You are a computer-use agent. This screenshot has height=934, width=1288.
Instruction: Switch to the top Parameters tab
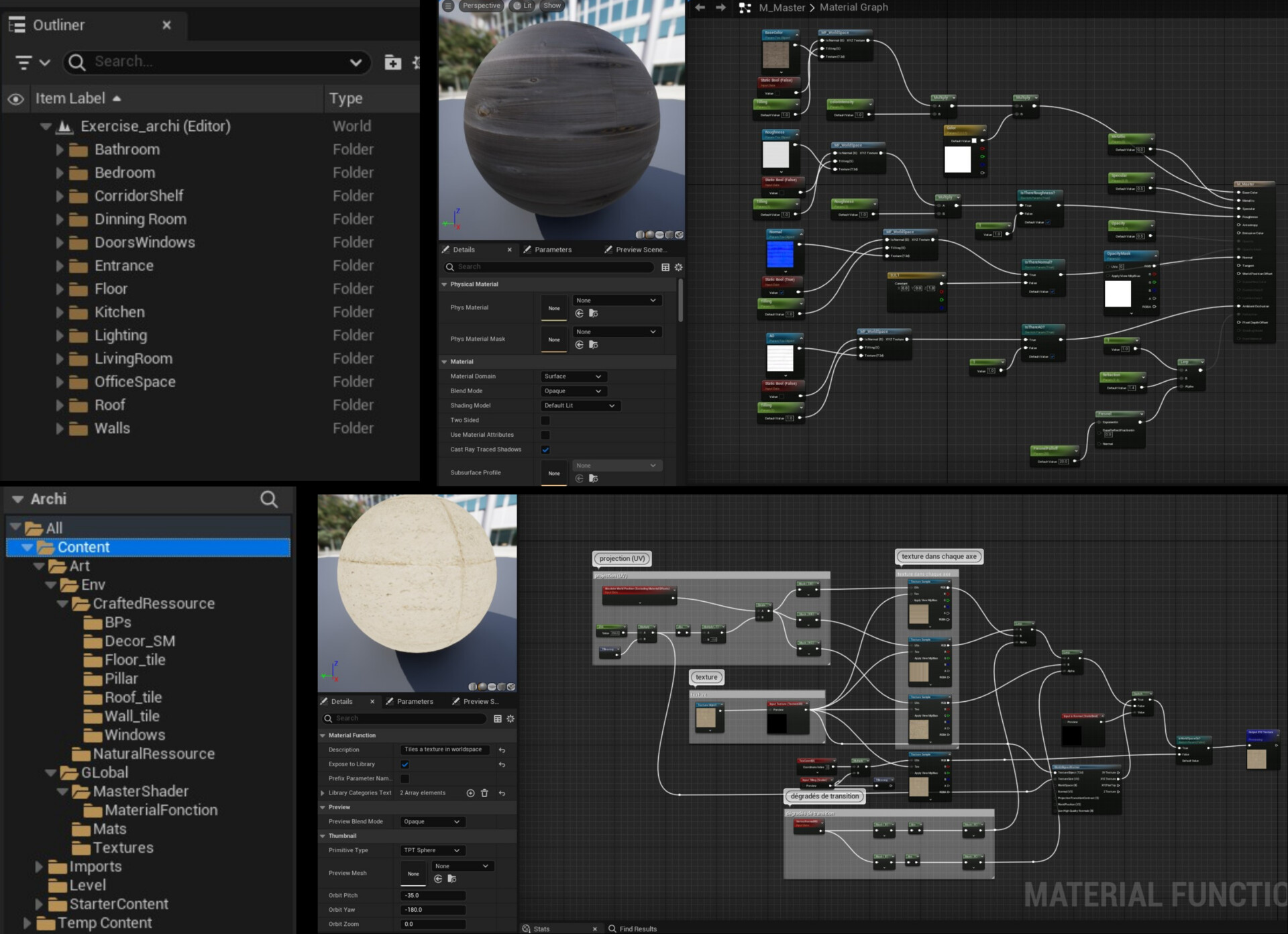[553, 250]
